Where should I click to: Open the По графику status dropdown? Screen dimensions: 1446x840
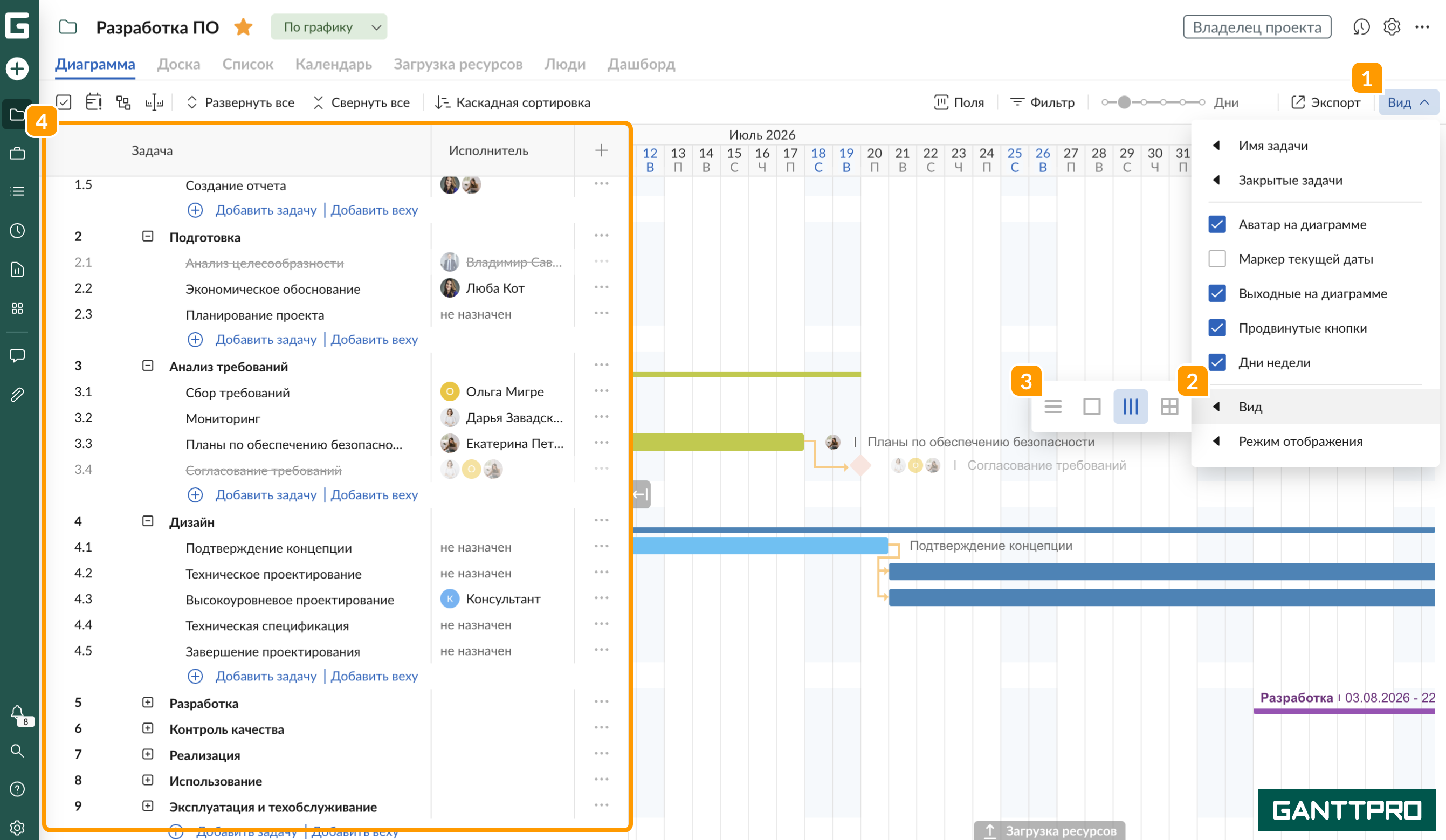pos(329,27)
